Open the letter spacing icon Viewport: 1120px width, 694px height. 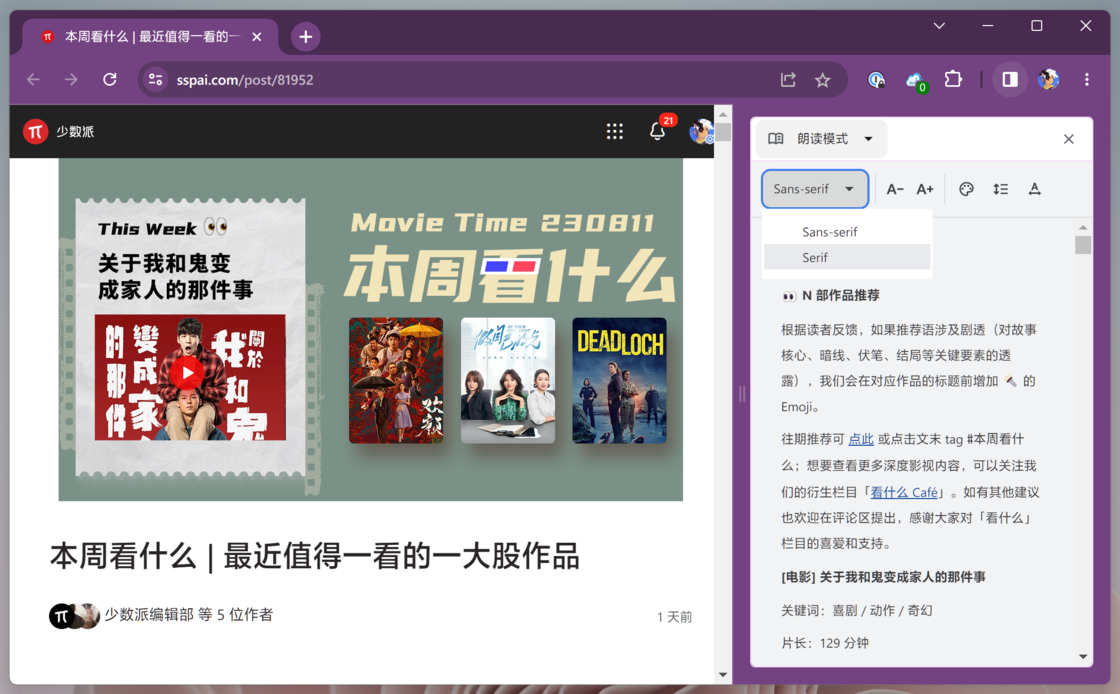point(1035,189)
